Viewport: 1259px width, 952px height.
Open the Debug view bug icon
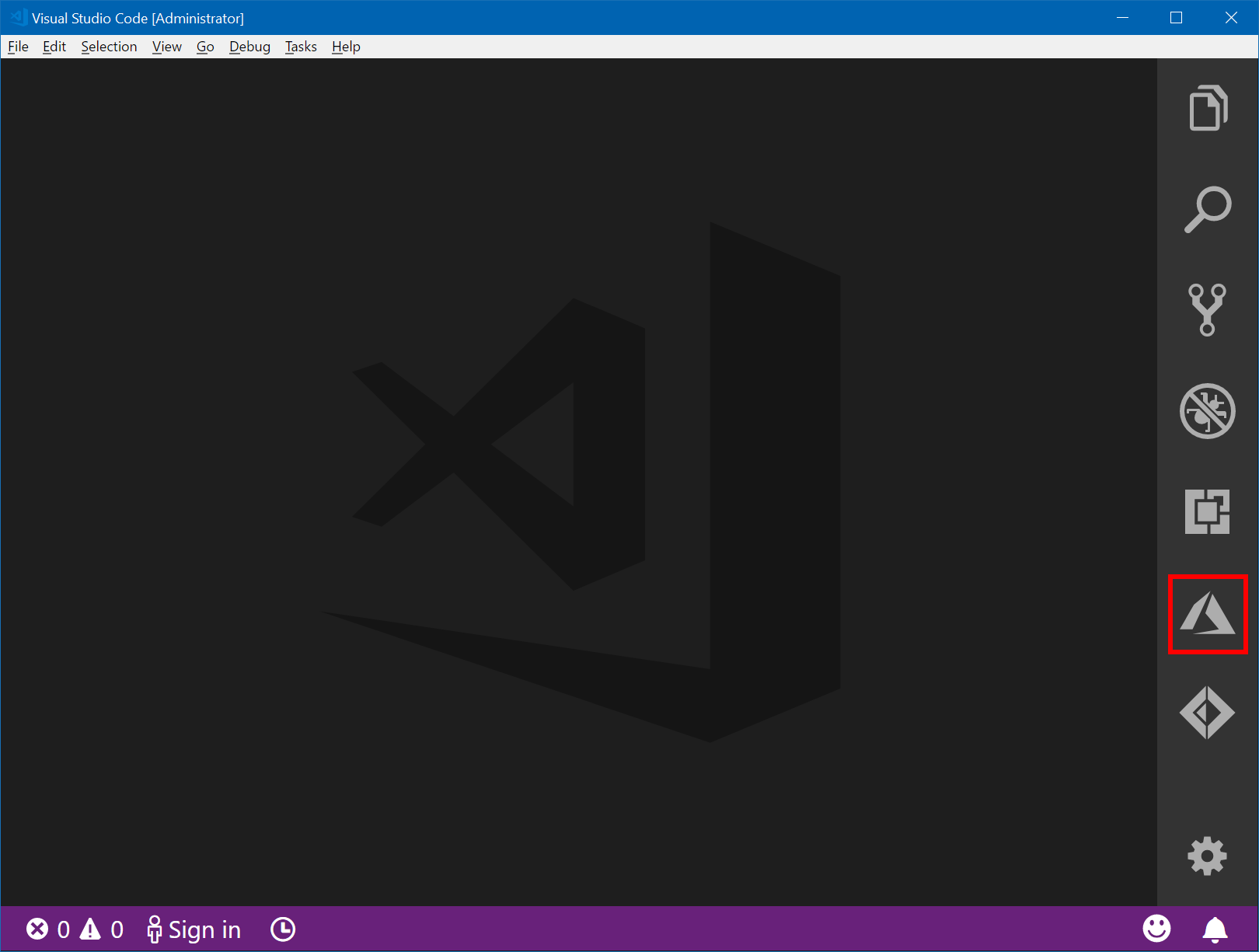(x=1207, y=411)
